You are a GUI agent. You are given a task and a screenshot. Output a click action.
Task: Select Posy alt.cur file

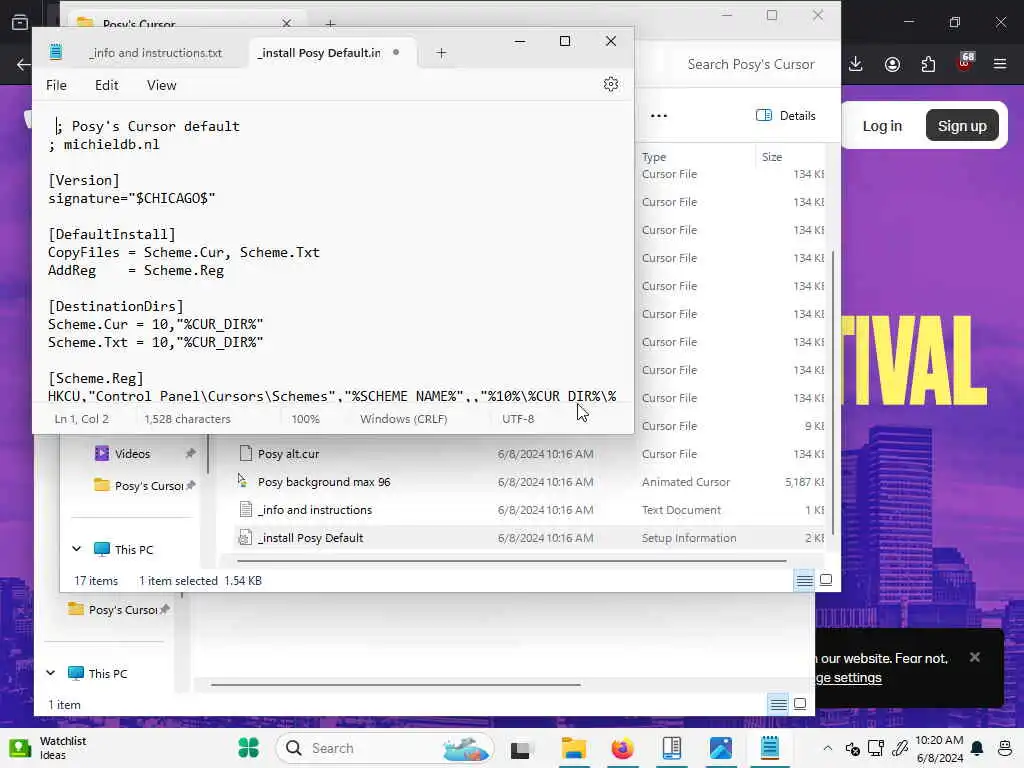[x=288, y=454]
